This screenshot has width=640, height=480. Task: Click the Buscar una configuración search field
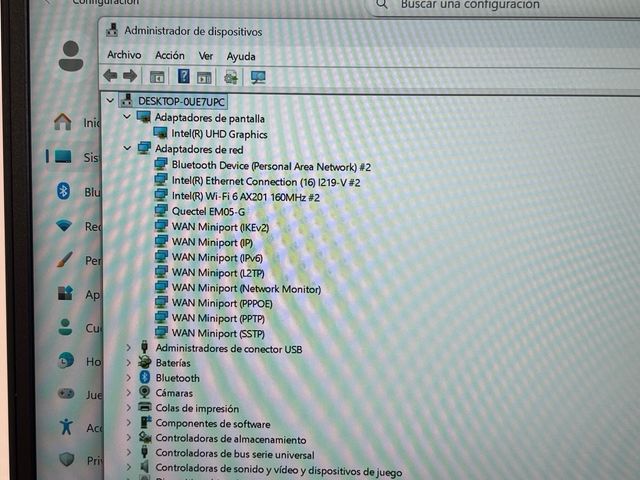[504, 6]
